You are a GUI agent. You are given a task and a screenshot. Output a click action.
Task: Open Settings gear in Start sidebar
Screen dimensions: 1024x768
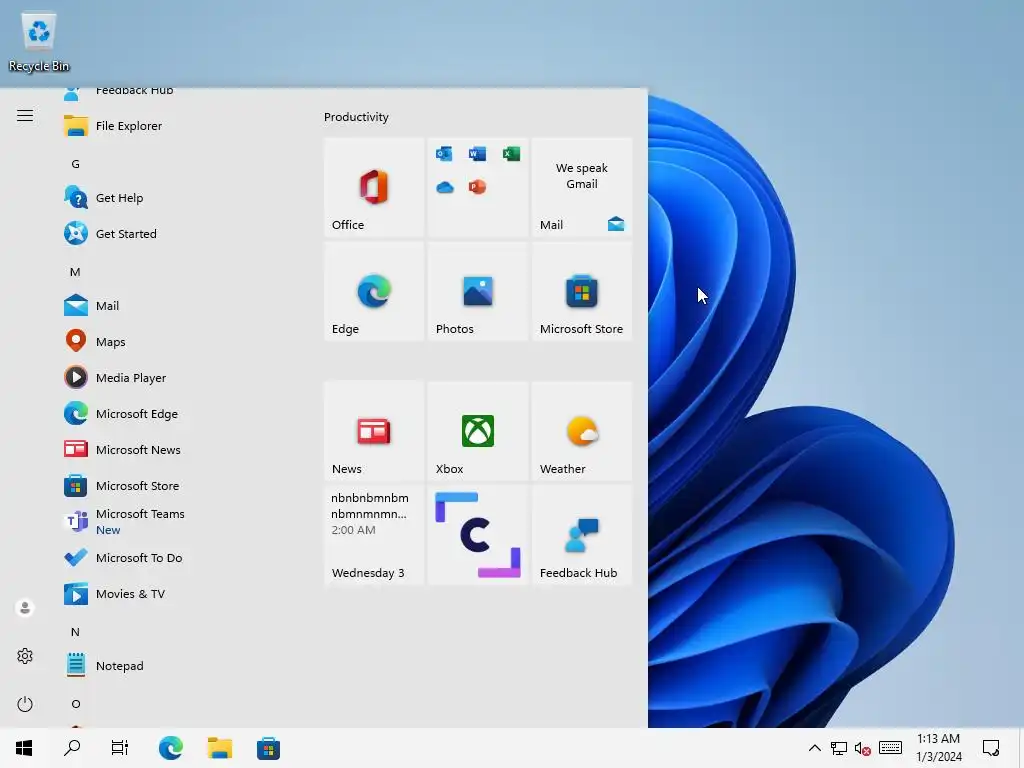coord(25,656)
